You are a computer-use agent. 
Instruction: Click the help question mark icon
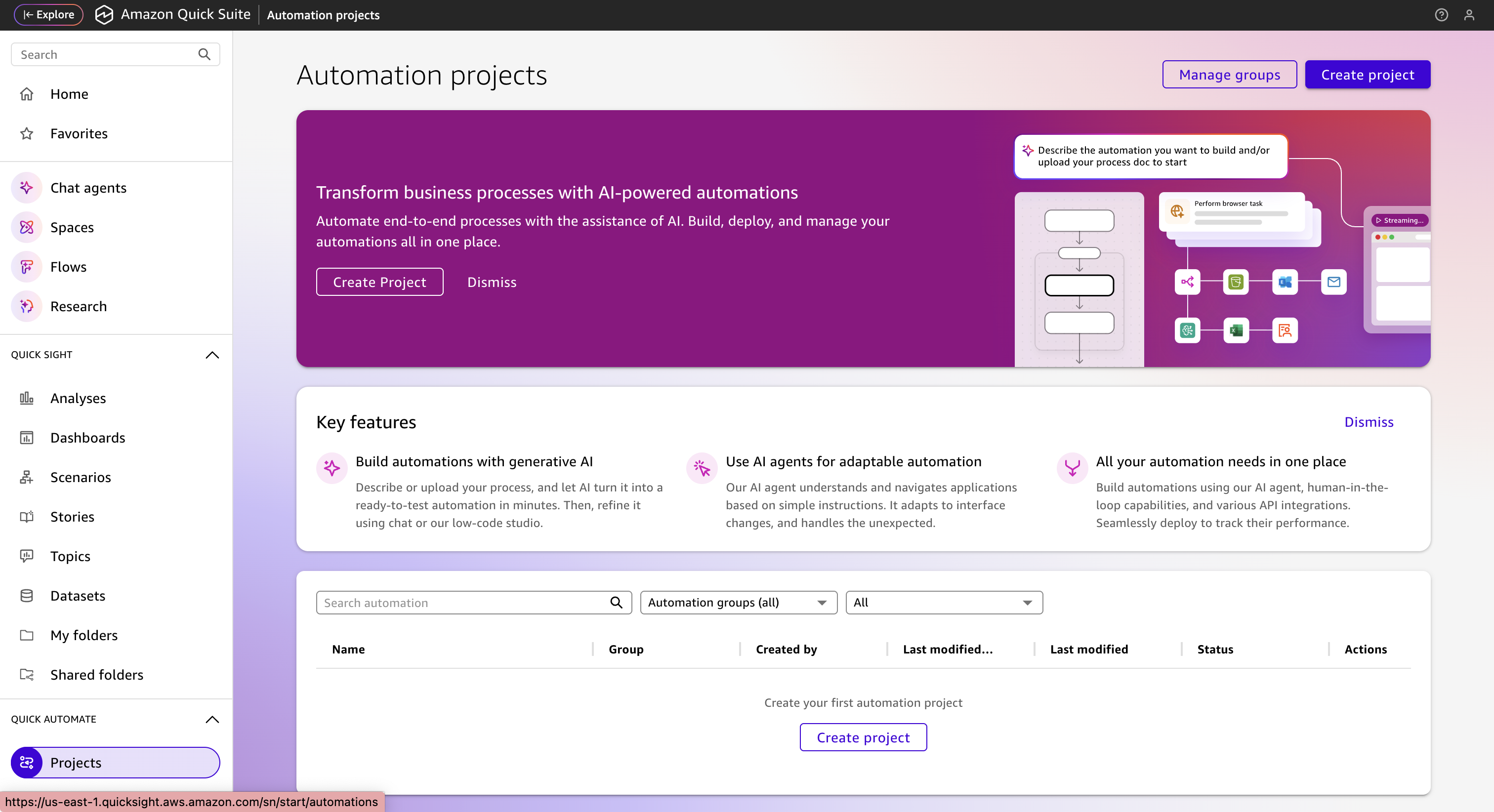(1441, 15)
